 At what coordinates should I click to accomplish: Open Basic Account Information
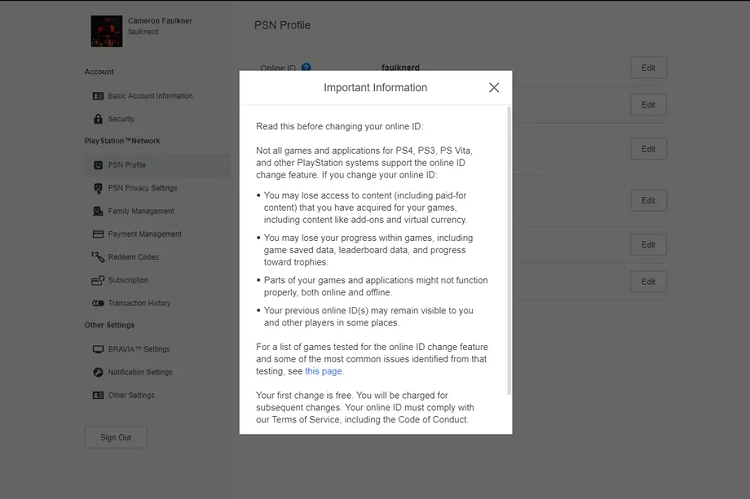coord(150,96)
